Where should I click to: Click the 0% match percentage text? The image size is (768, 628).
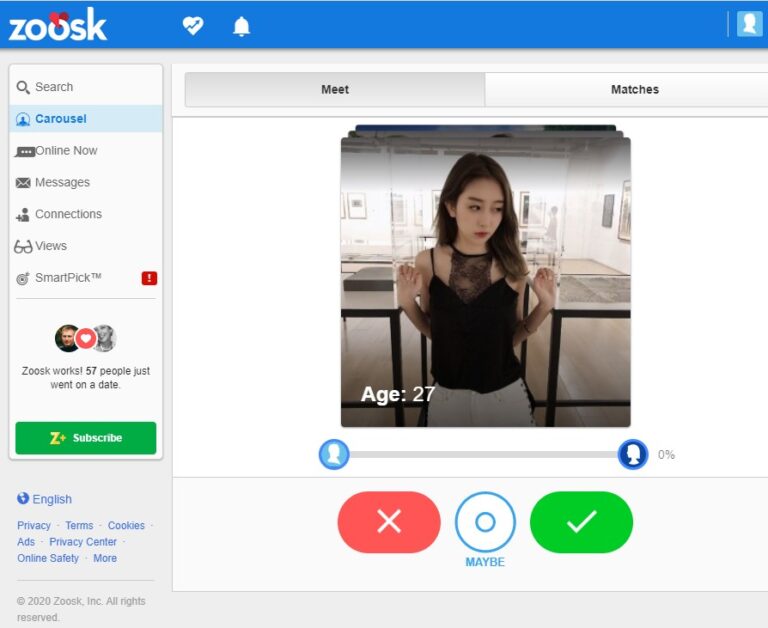point(666,455)
